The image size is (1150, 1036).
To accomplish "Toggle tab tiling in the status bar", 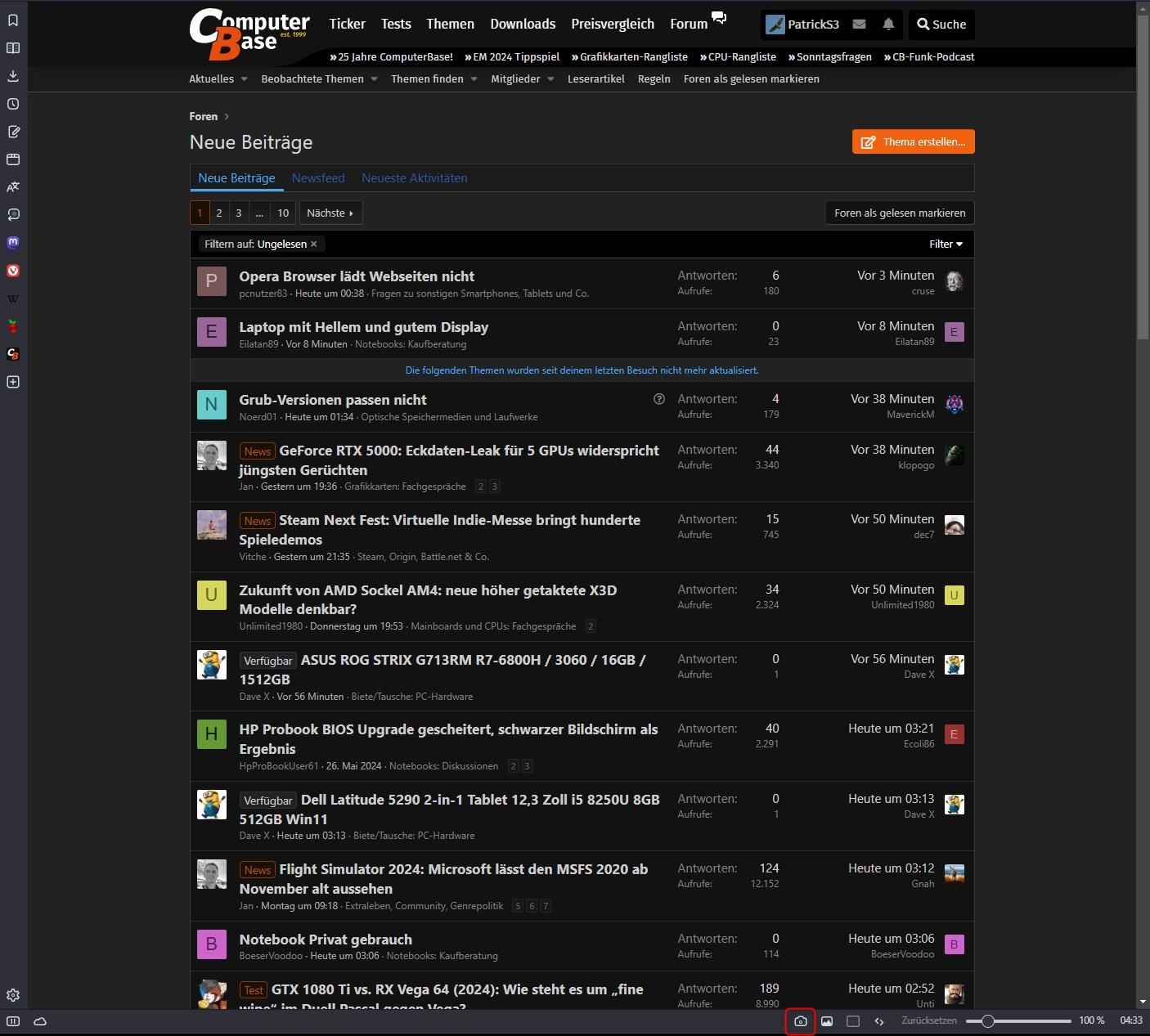I will [853, 1021].
